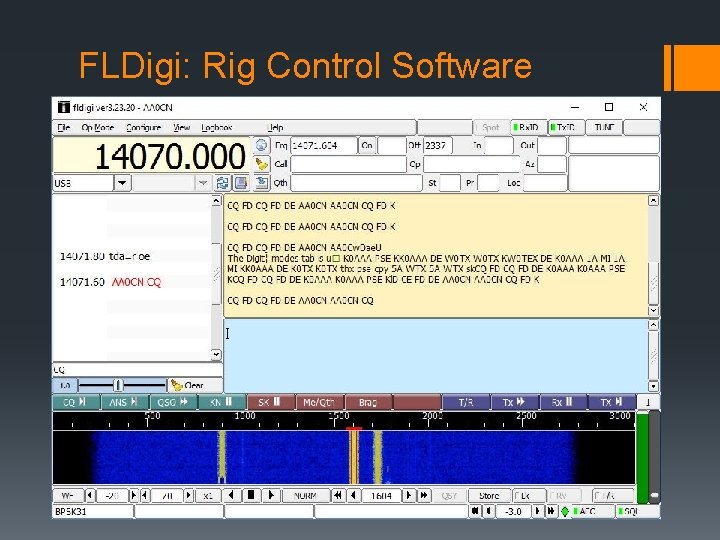This screenshot has height=540, width=720.
Task: Shift waterfall left with arrow left of pause
Action: pos(231,495)
